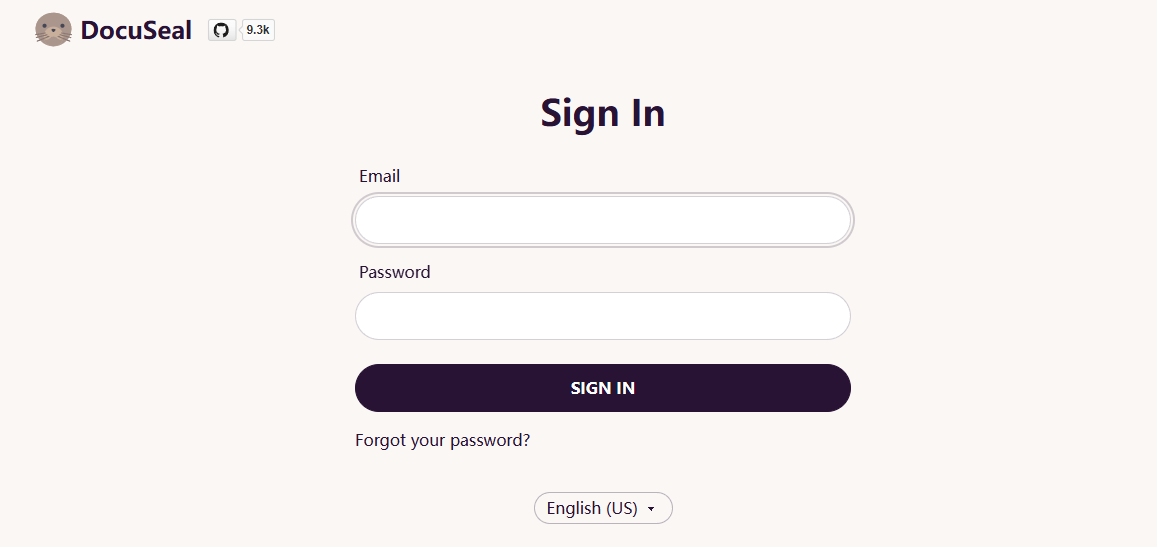
Task: Click the seal face next to DocuSeal
Action: [53, 30]
